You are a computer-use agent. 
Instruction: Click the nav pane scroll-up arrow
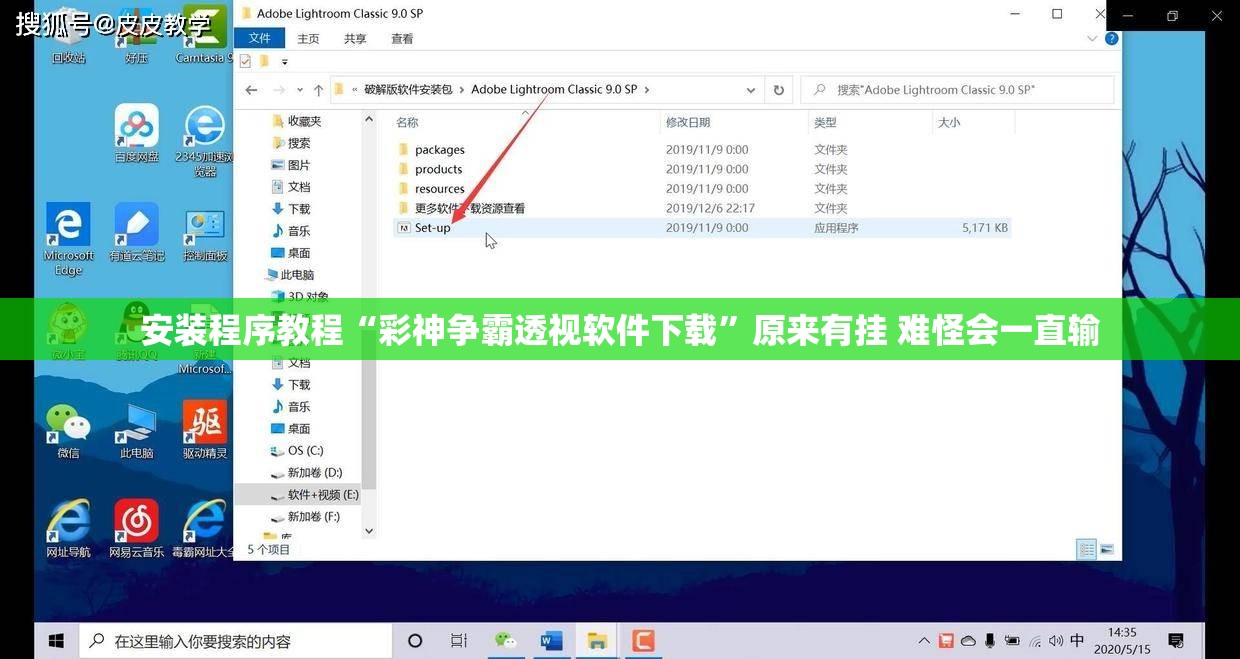(369, 120)
